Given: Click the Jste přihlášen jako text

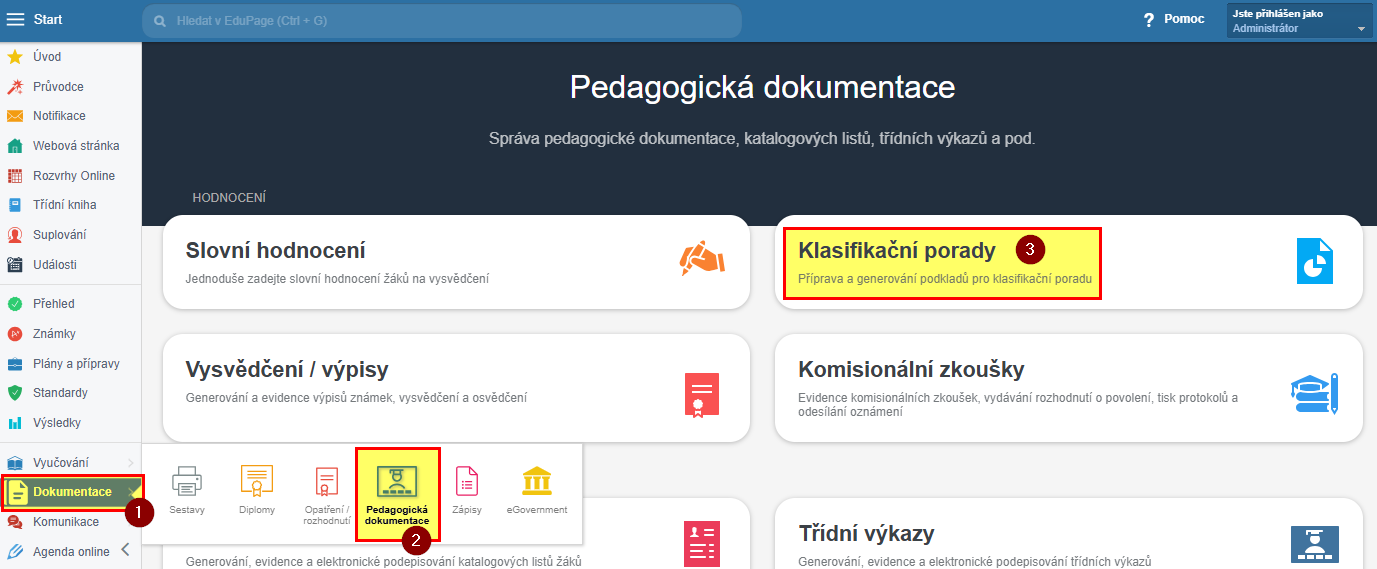Looking at the screenshot, I should tap(1277, 14).
